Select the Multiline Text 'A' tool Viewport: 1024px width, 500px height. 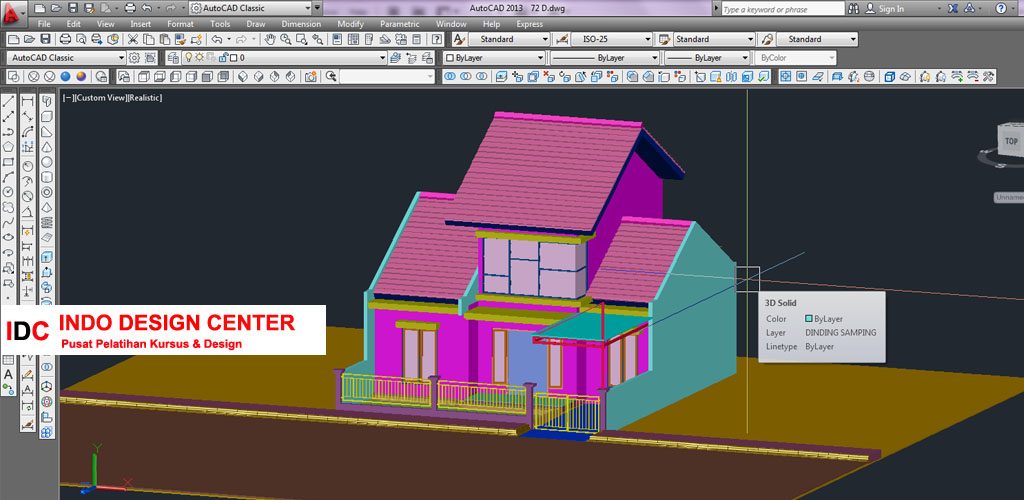[8, 375]
